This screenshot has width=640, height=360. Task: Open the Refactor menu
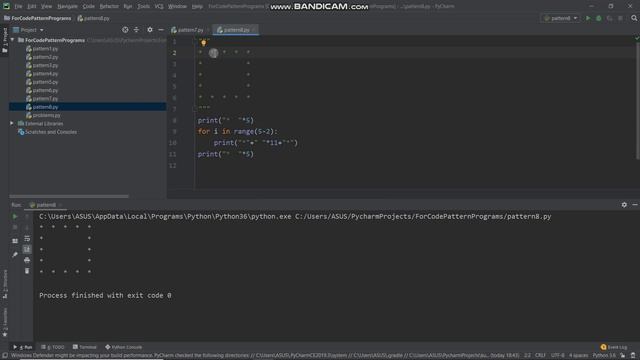pyautogui.click(x=109, y=6)
